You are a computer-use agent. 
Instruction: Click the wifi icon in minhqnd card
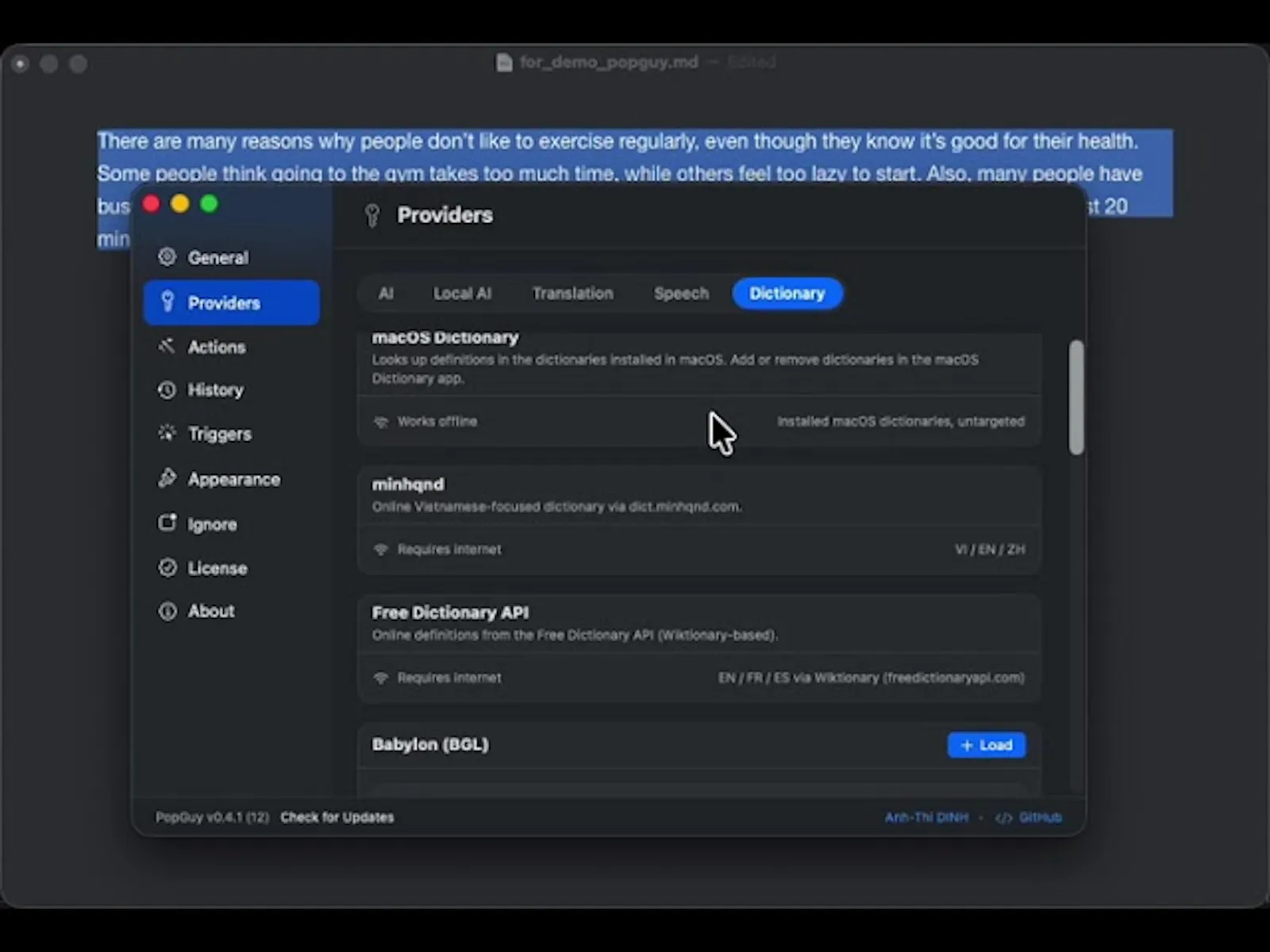coord(381,550)
